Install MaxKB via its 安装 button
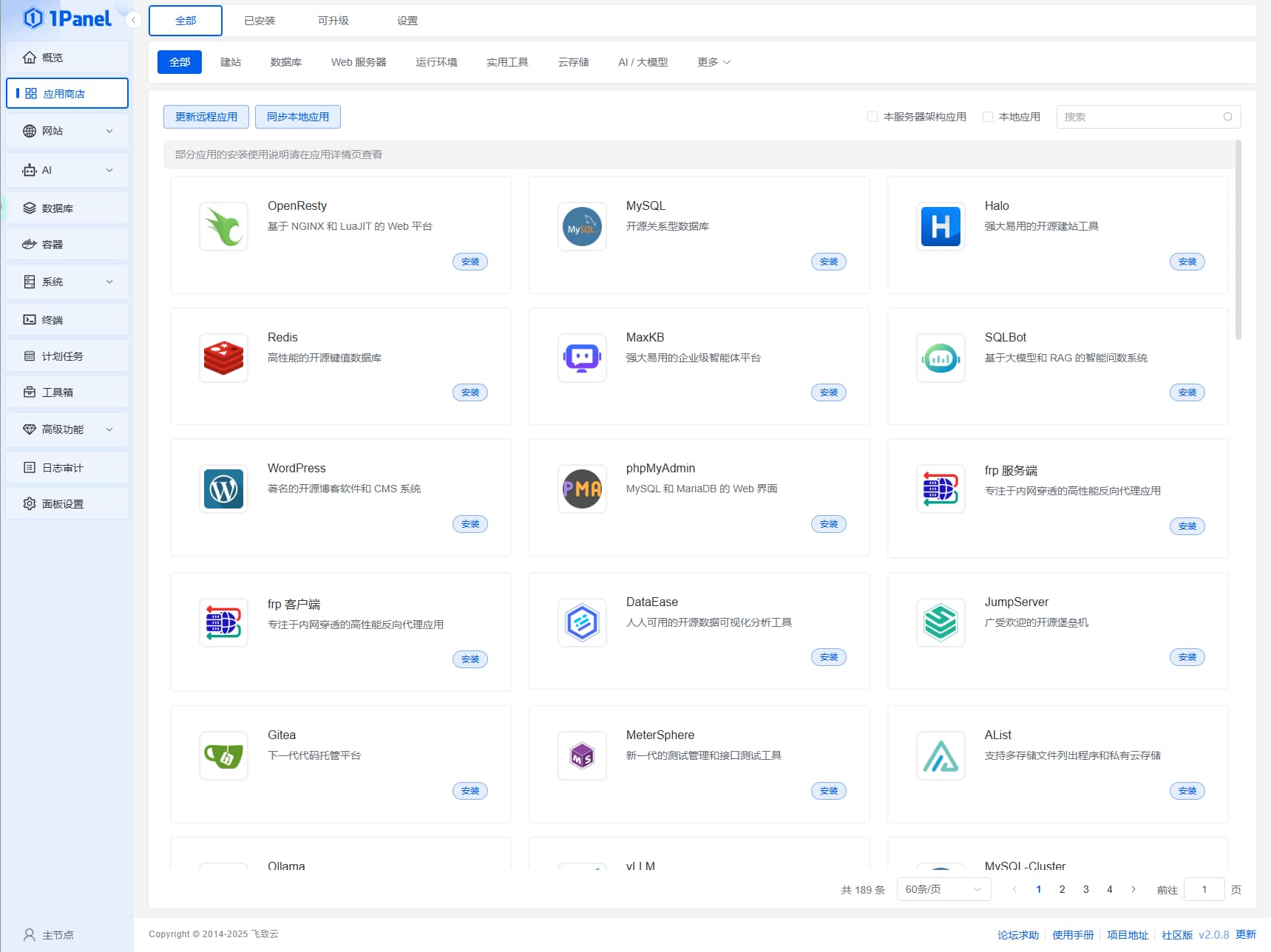The height and width of the screenshot is (952, 1271). (x=829, y=392)
